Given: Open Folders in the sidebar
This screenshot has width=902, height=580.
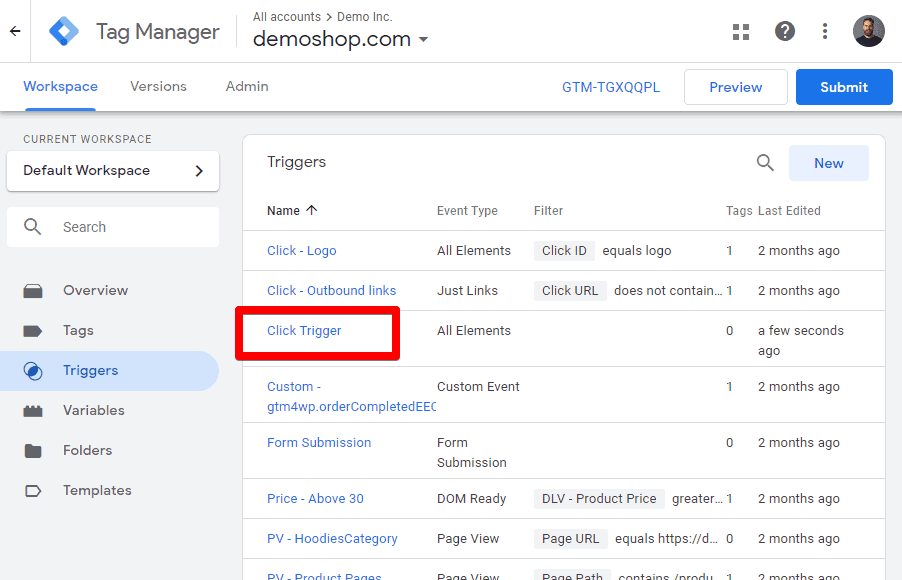Looking at the screenshot, I should tap(87, 450).
